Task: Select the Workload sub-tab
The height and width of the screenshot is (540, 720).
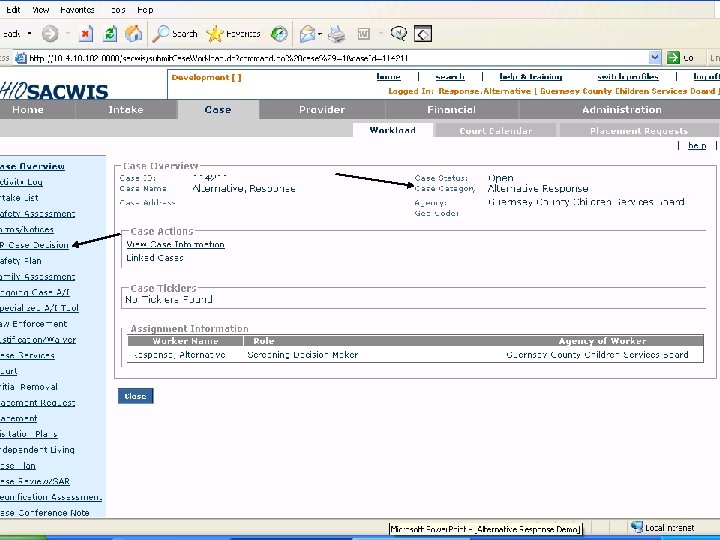Action: pos(393,130)
